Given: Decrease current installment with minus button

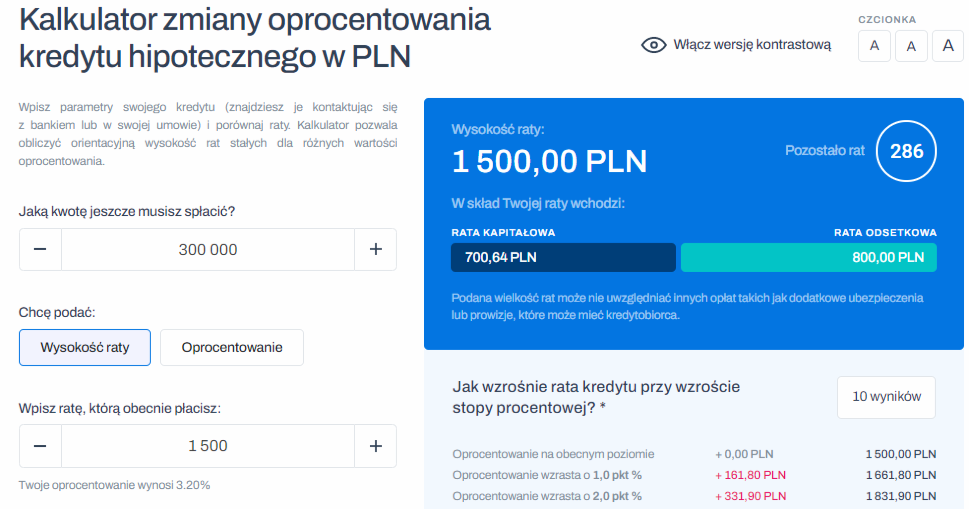Looking at the screenshot, I should [40, 446].
